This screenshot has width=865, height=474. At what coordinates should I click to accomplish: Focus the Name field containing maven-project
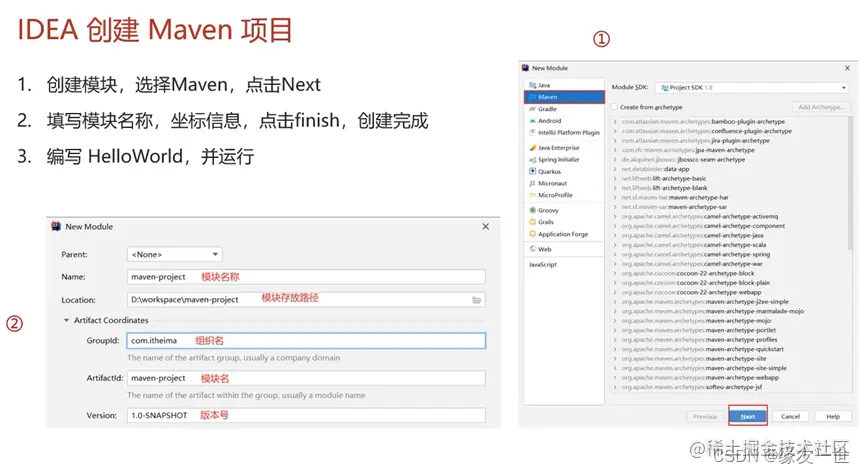(x=306, y=277)
